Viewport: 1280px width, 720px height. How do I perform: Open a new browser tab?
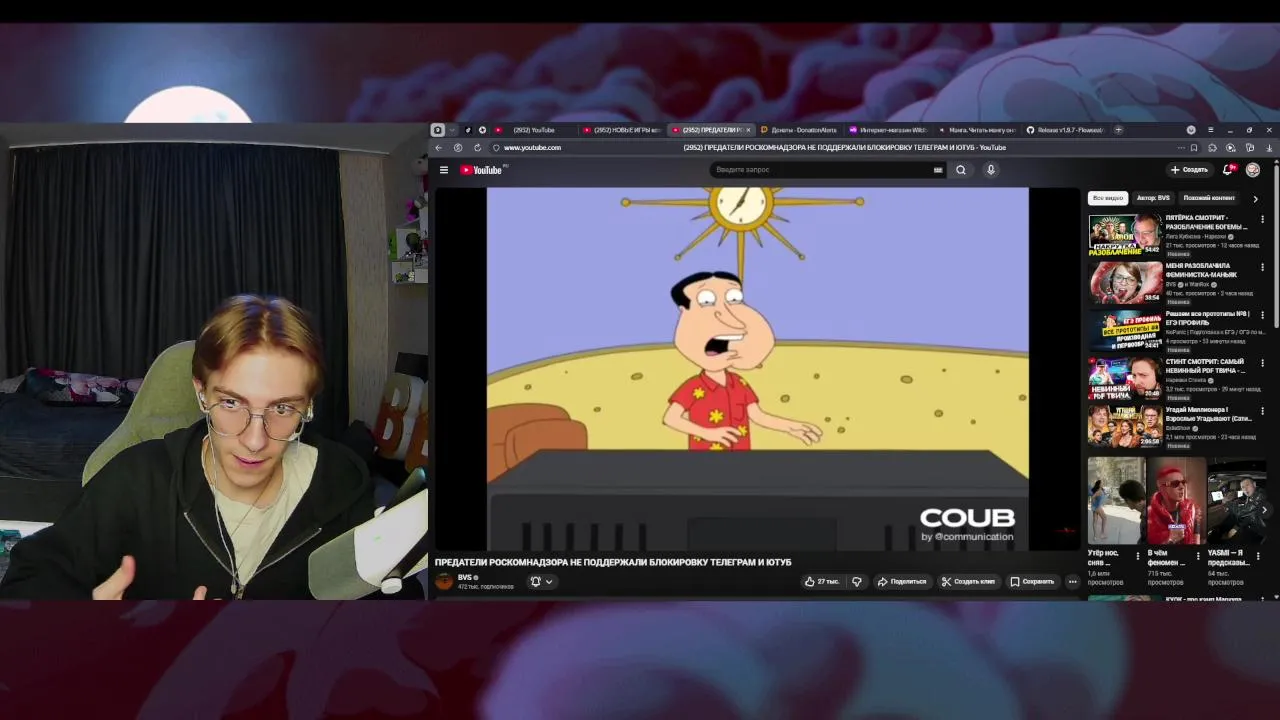pos(1118,130)
